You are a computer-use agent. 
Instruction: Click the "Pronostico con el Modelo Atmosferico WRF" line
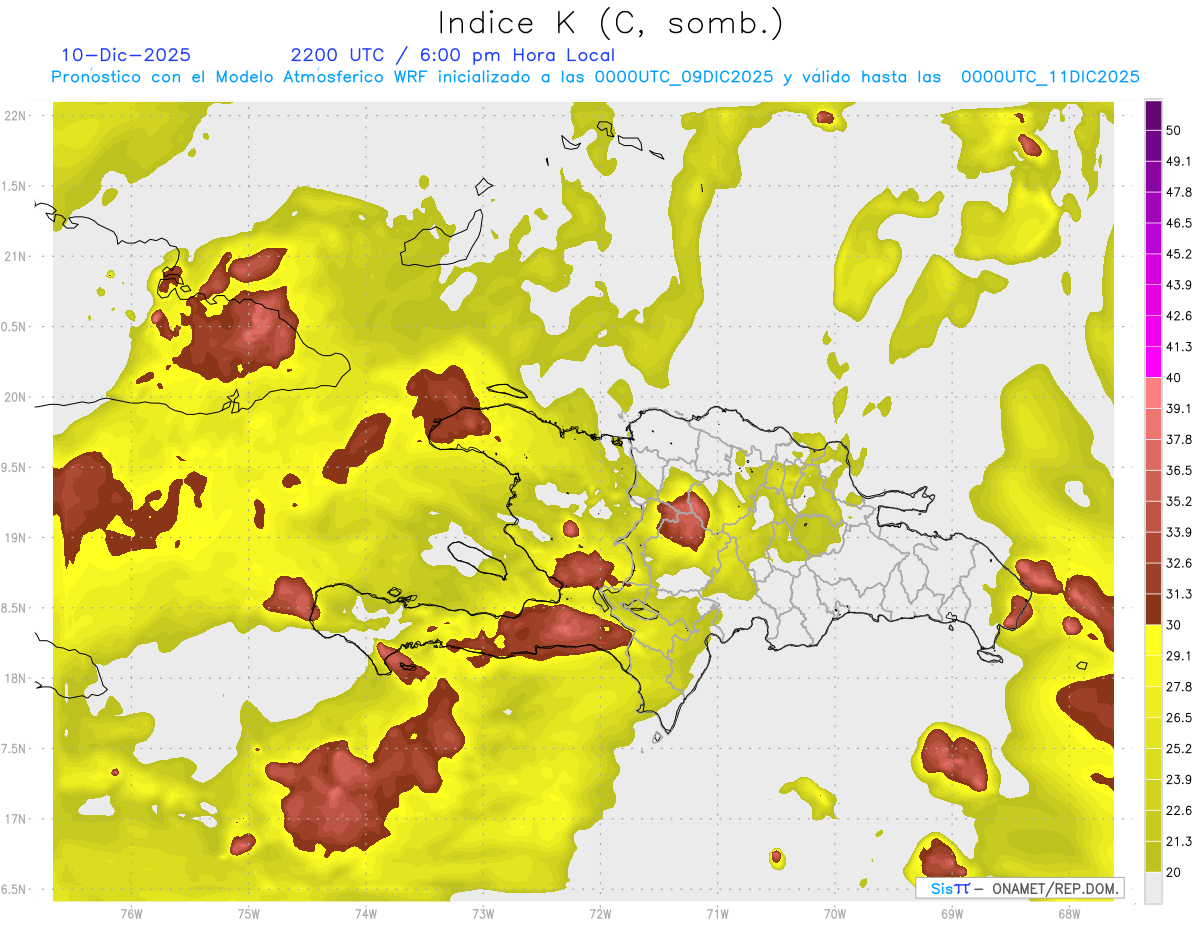595,76
